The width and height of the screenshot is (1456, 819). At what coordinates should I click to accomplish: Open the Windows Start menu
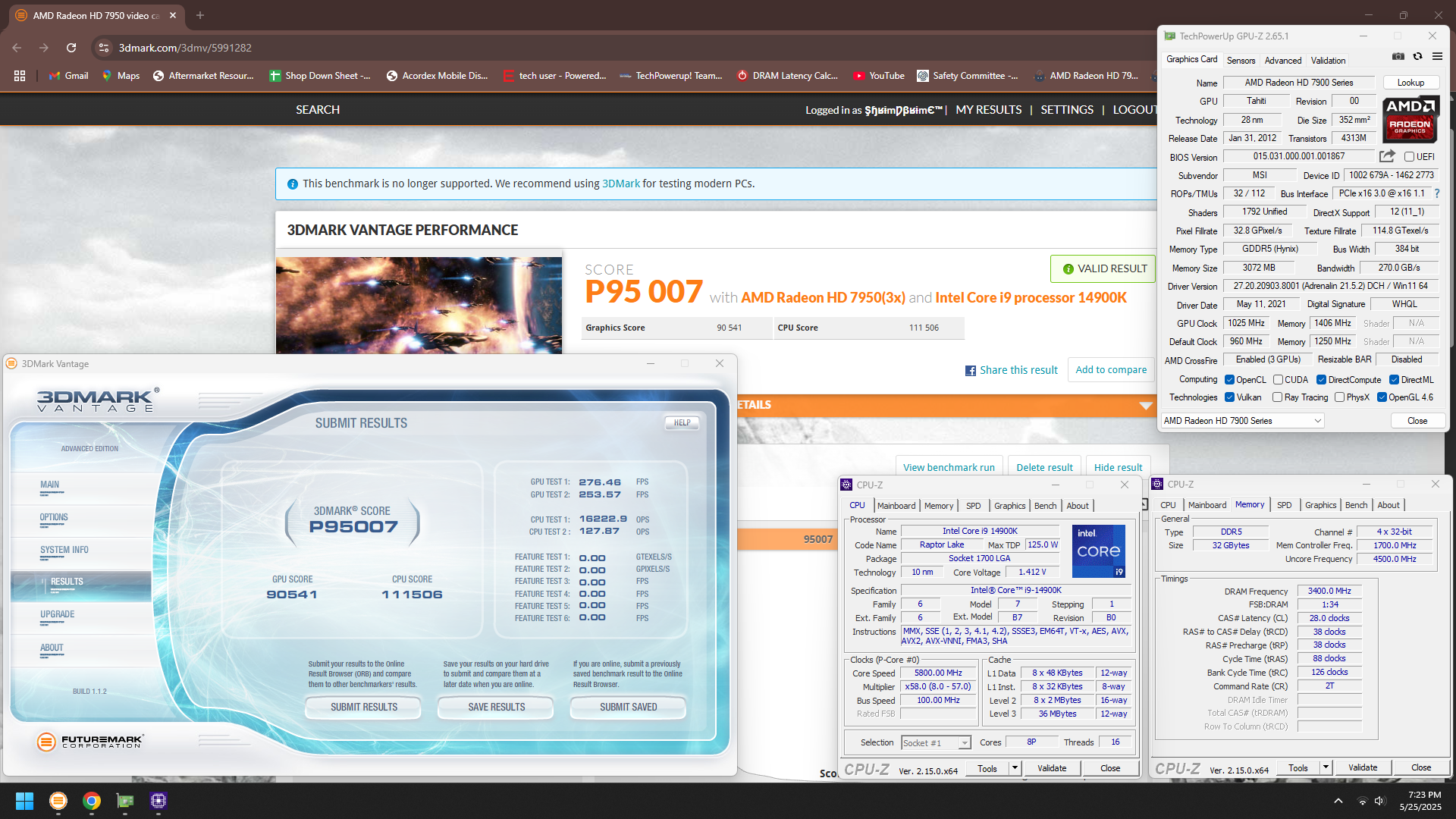coord(24,801)
